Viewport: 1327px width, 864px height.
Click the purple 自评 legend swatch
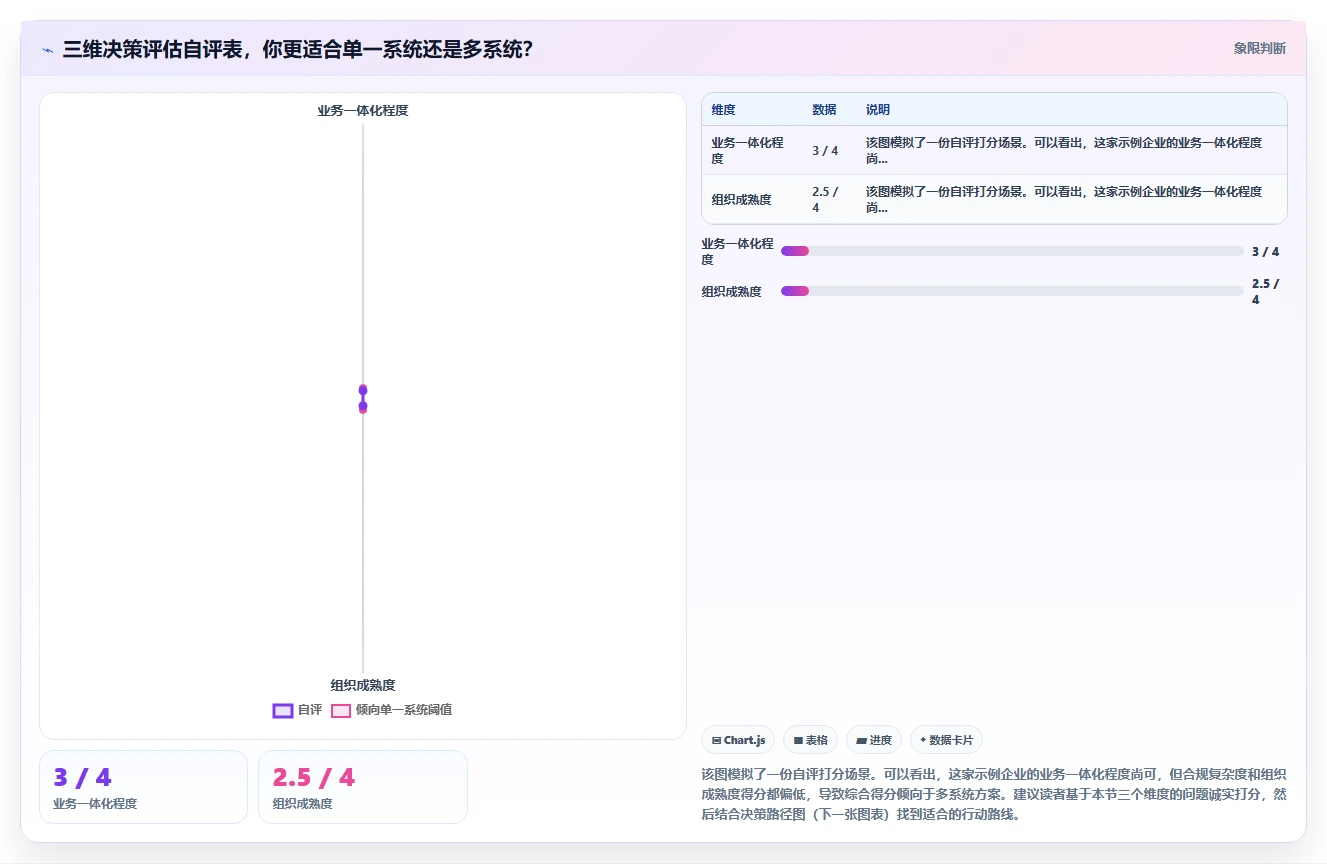(x=283, y=711)
